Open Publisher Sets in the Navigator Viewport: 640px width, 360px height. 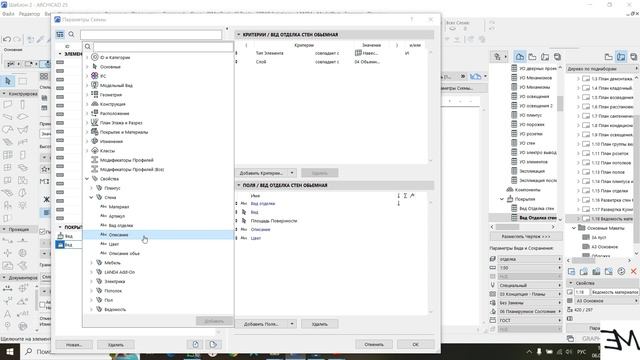[x=557, y=57]
